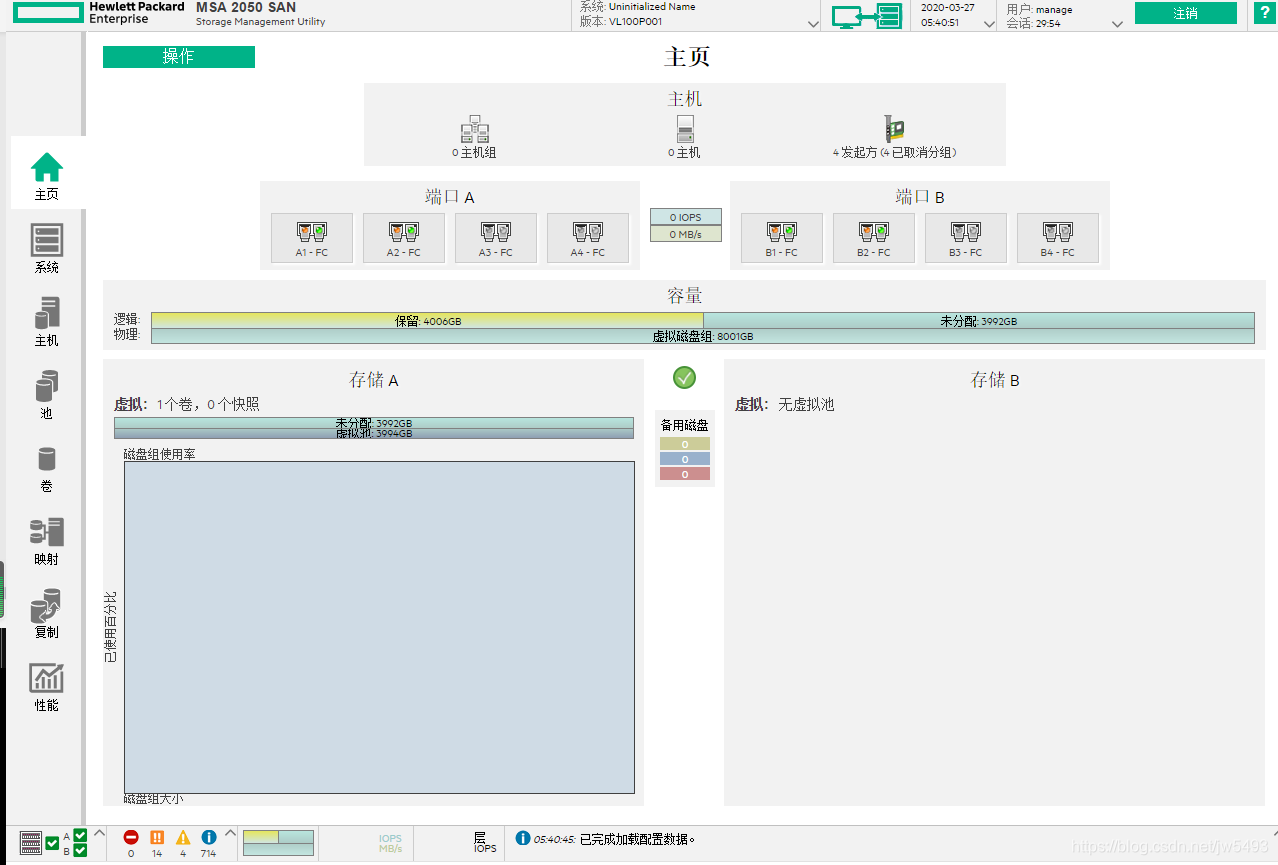This screenshot has height=865, width=1278.
Task: Expand the footer system health panel arrow
Action: point(99,833)
